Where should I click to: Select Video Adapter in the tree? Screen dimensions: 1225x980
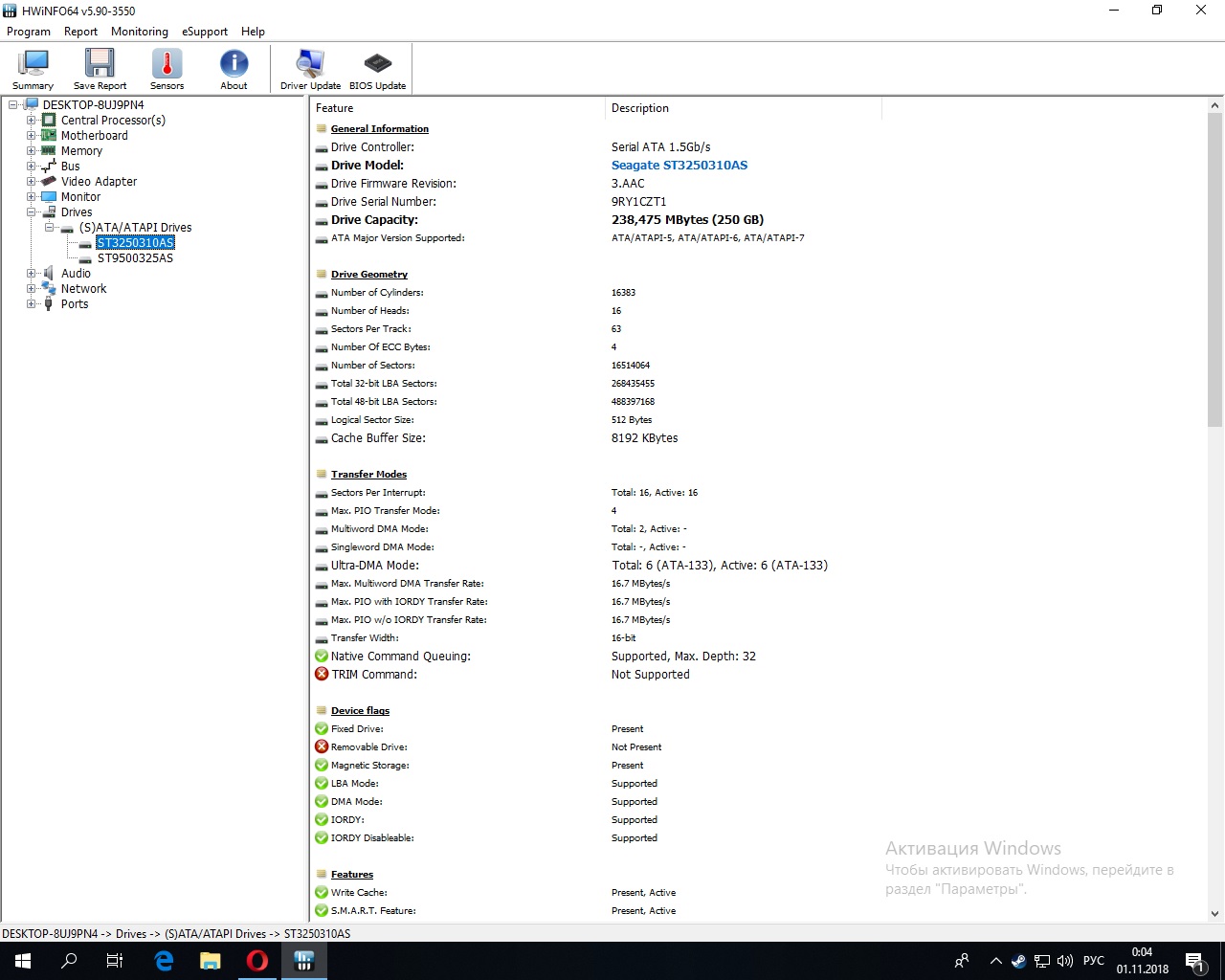tap(99, 182)
